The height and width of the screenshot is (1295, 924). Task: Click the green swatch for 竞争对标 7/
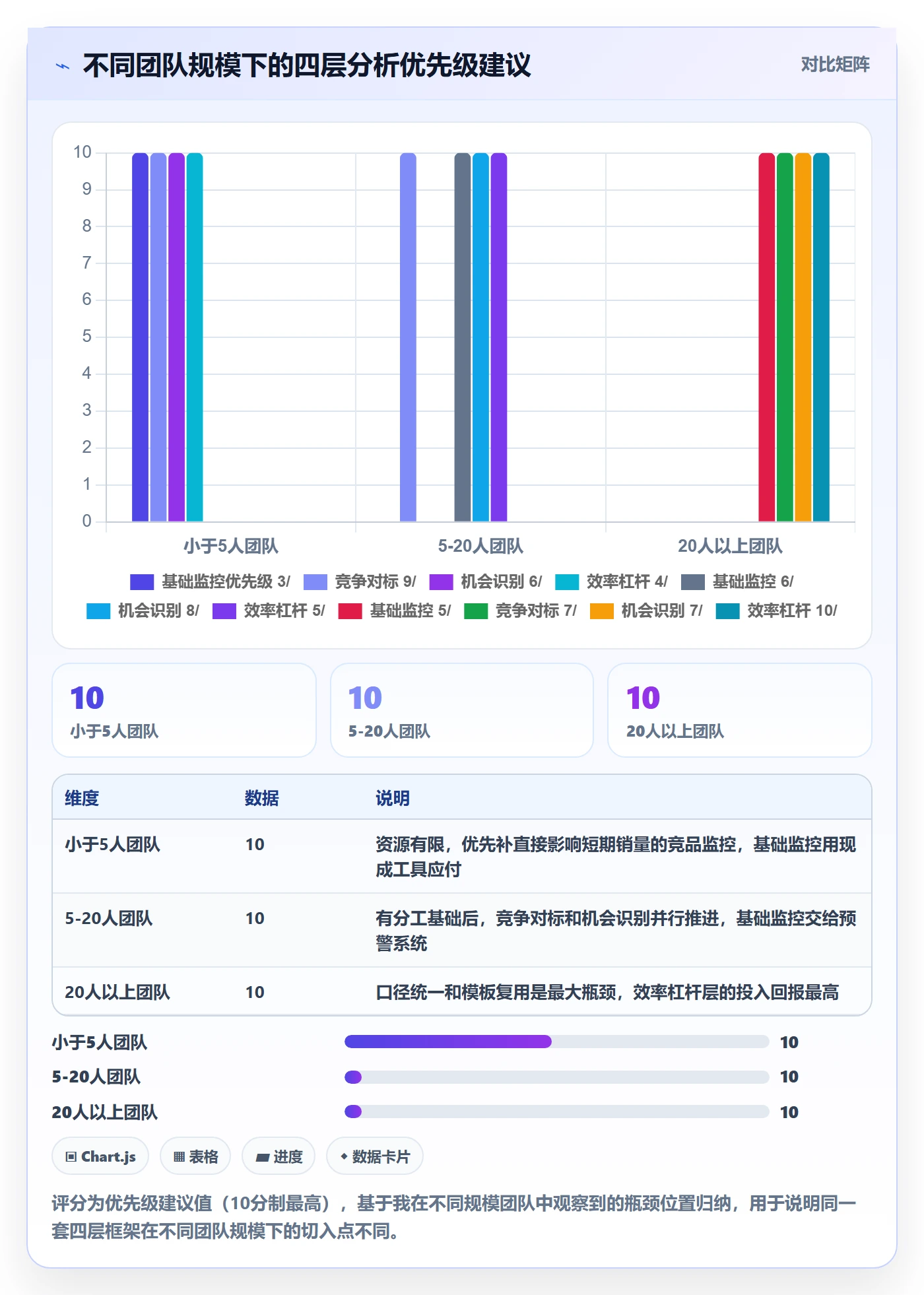point(476,611)
